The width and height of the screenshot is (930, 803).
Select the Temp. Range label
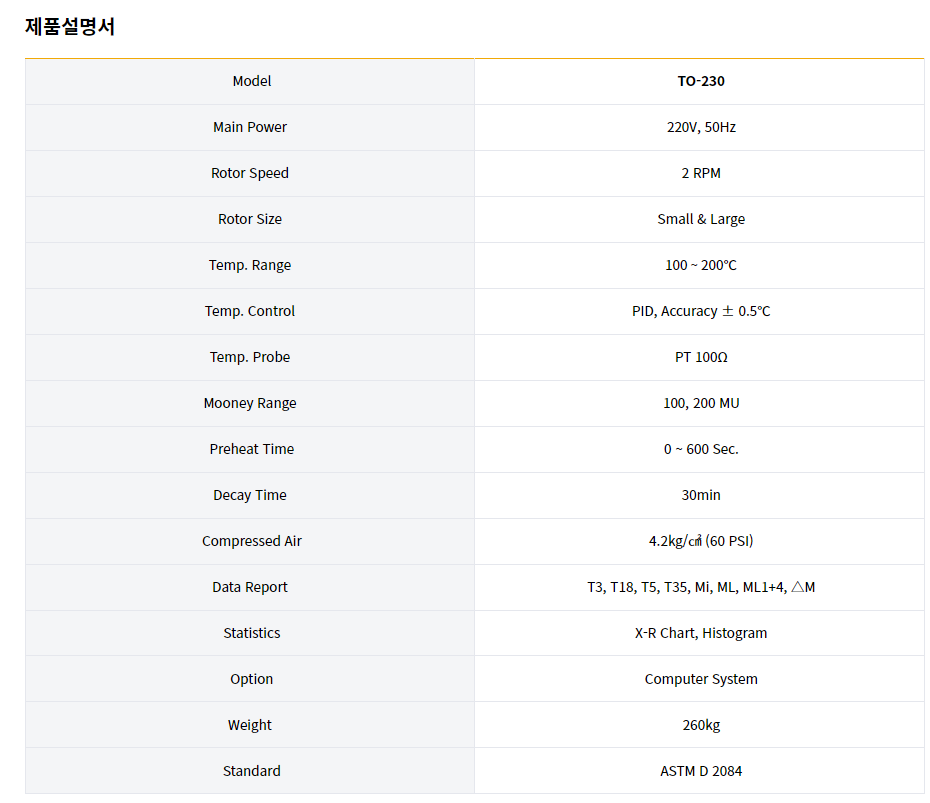click(x=250, y=265)
